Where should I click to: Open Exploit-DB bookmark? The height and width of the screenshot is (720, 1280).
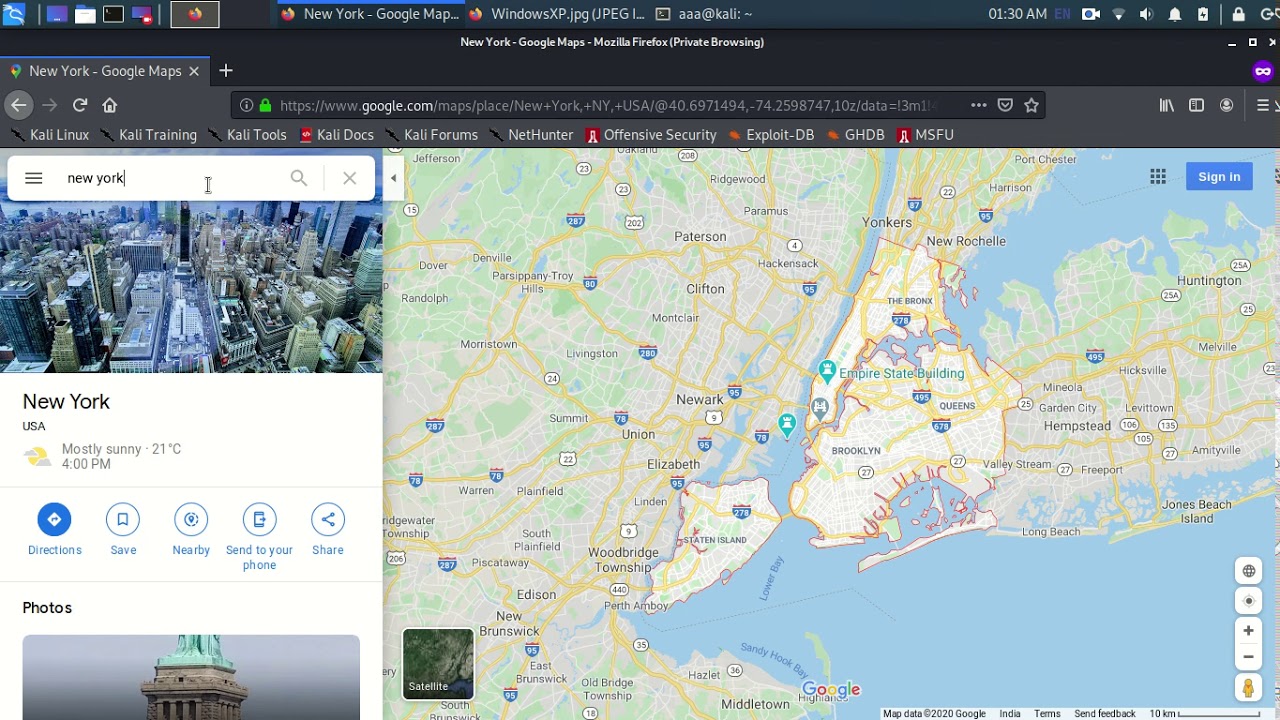click(771, 135)
